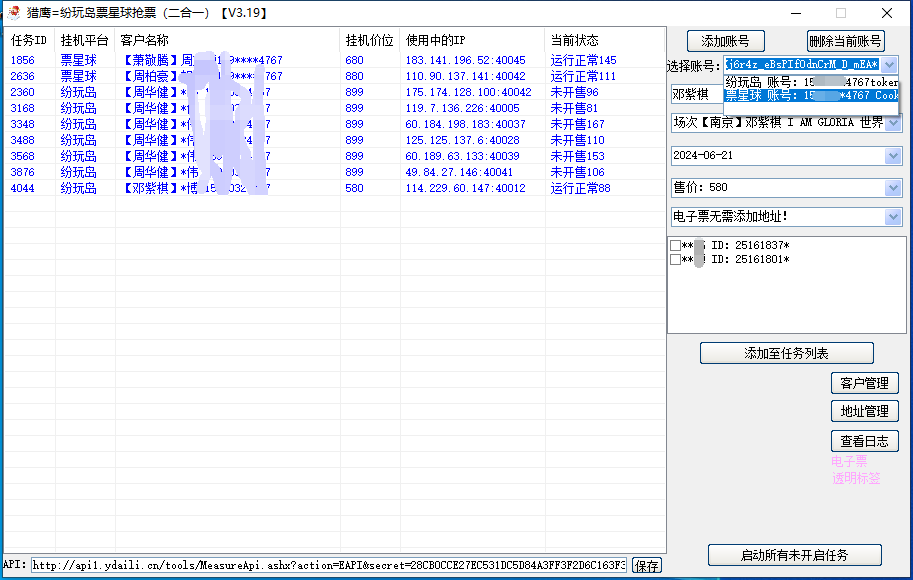Open 客户管理
The image size is (913, 580).
pos(865,383)
